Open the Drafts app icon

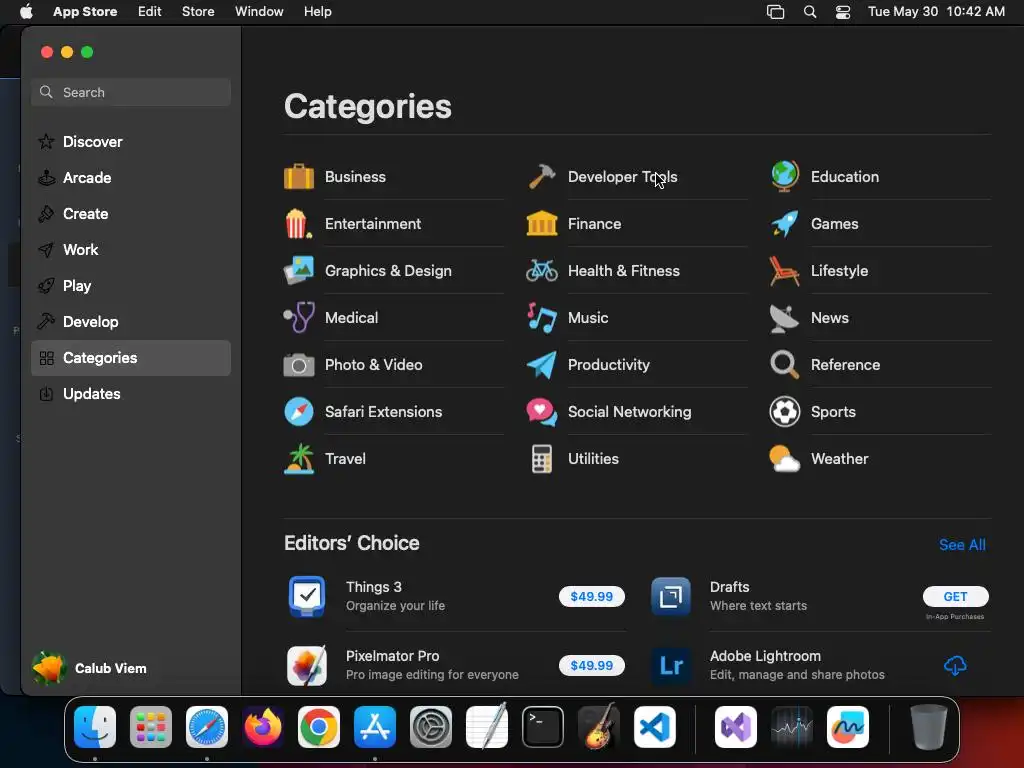point(671,596)
